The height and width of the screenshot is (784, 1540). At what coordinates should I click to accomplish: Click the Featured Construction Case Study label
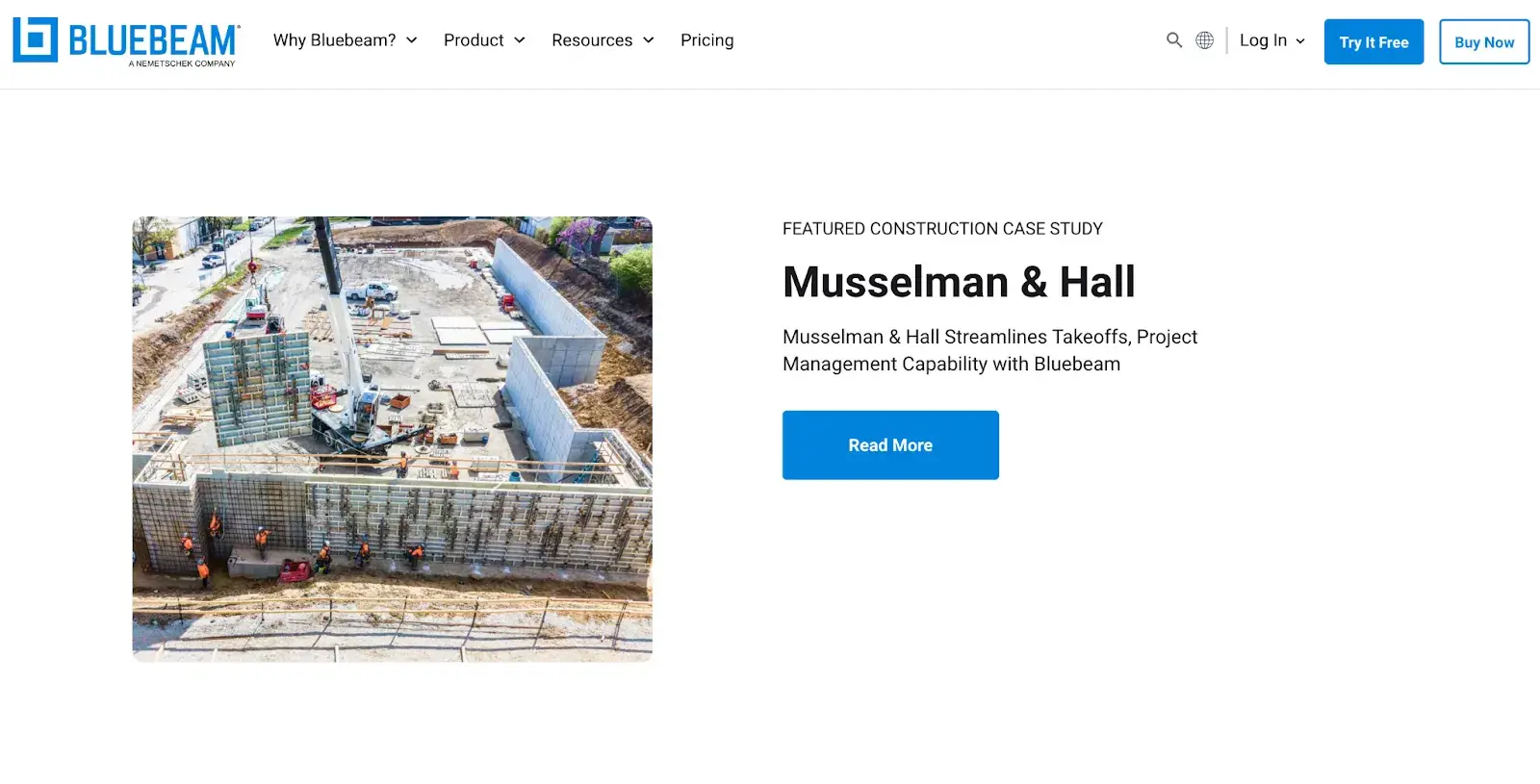(942, 229)
